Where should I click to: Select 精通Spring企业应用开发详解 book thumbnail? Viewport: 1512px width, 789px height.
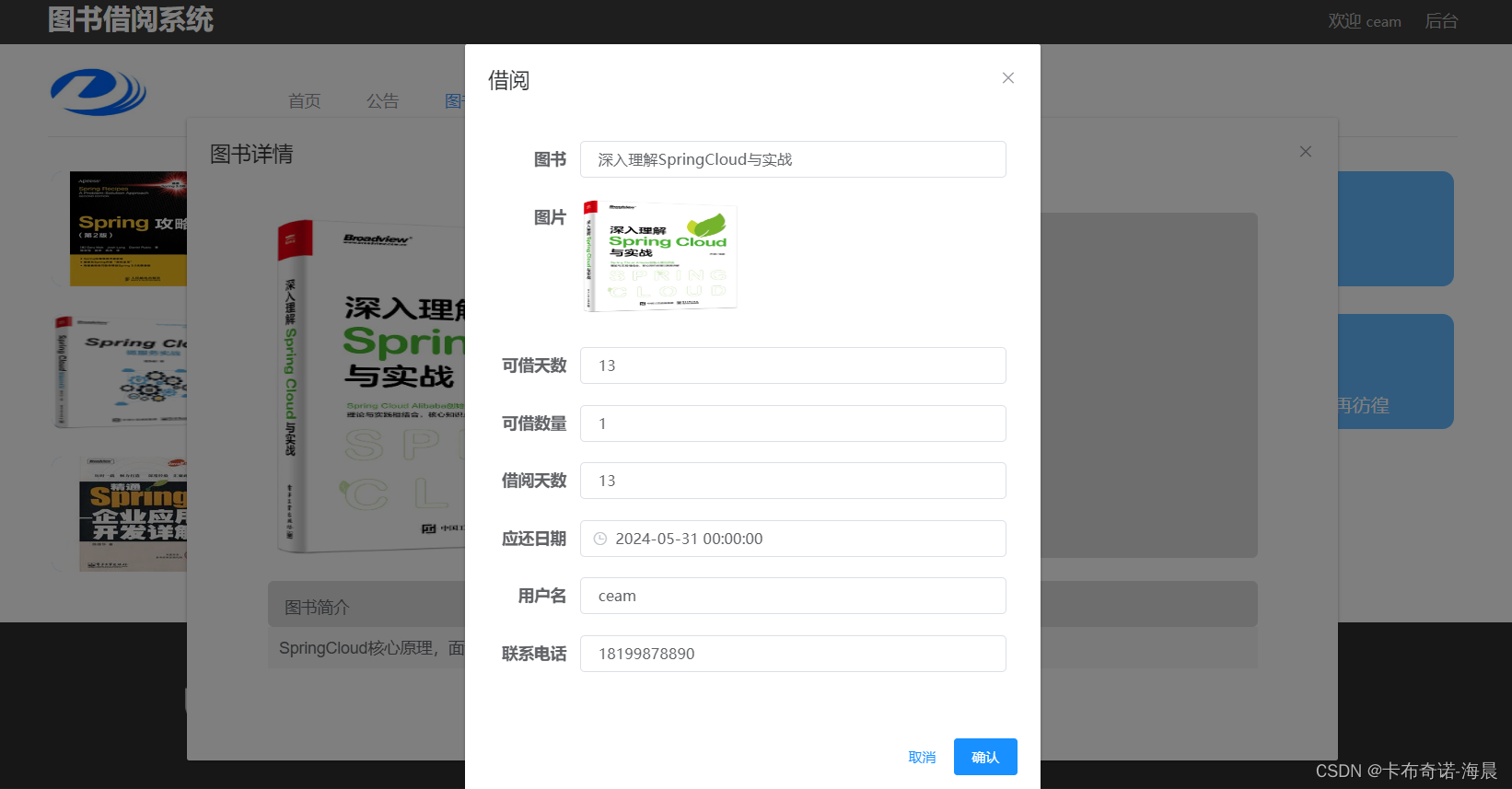tap(133, 514)
